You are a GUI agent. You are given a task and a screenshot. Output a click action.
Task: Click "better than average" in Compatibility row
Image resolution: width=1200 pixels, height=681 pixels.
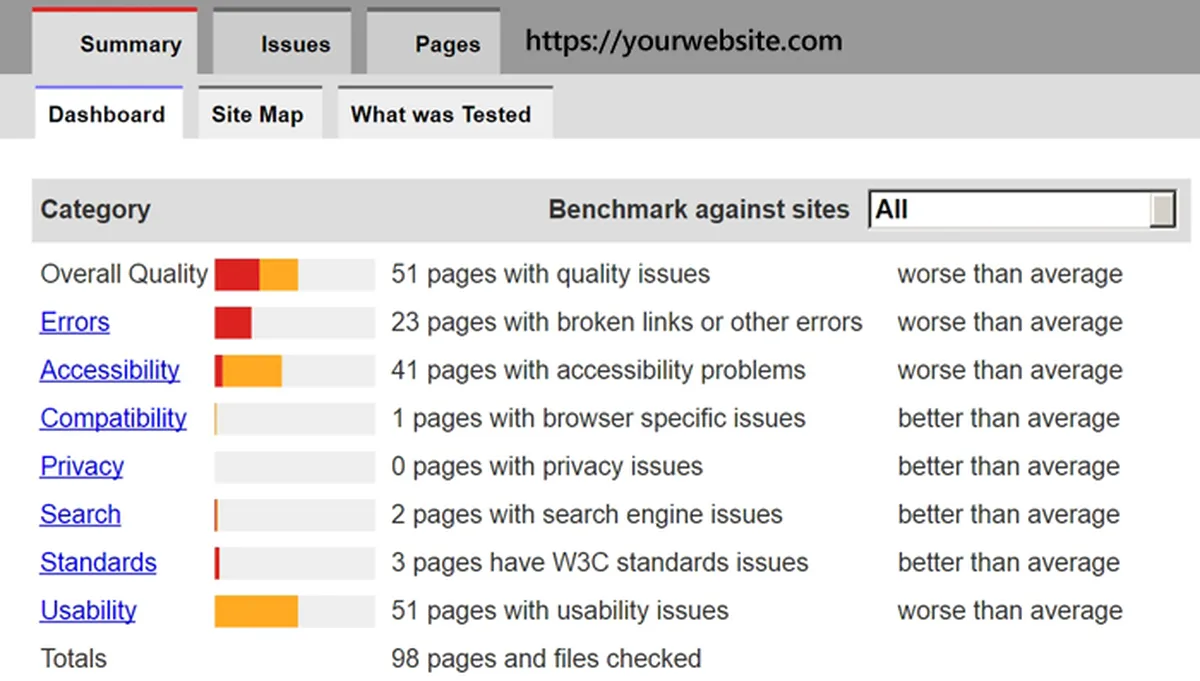click(1009, 418)
